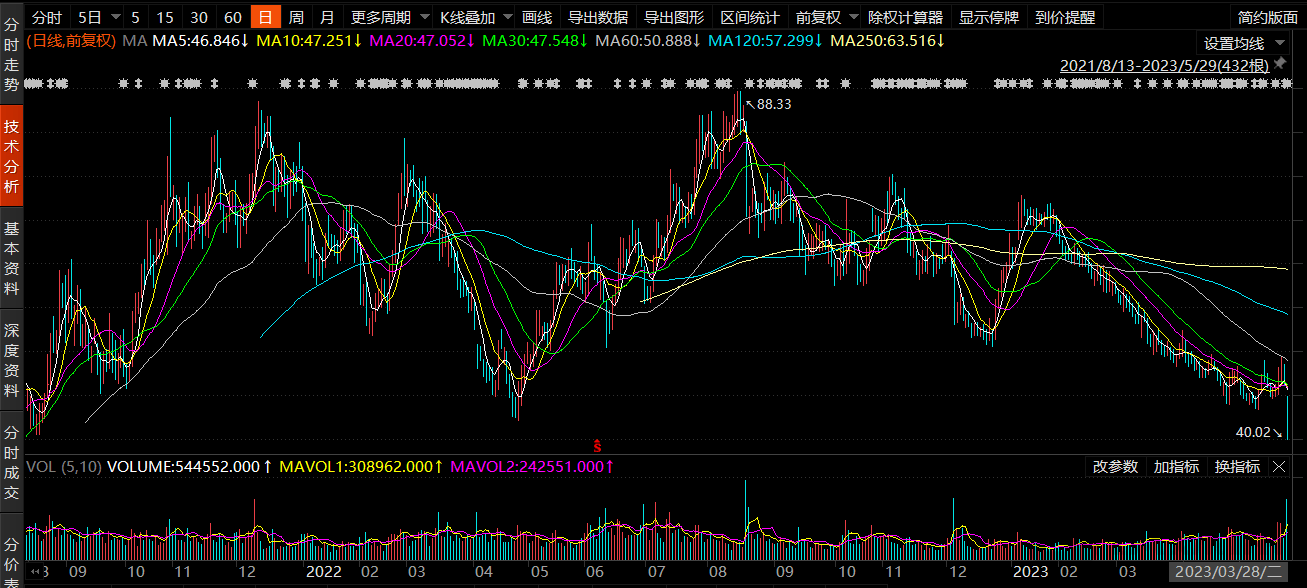Switch to the 周 weekly period
This screenshot has height=588, width=1307.
[296, 17]
